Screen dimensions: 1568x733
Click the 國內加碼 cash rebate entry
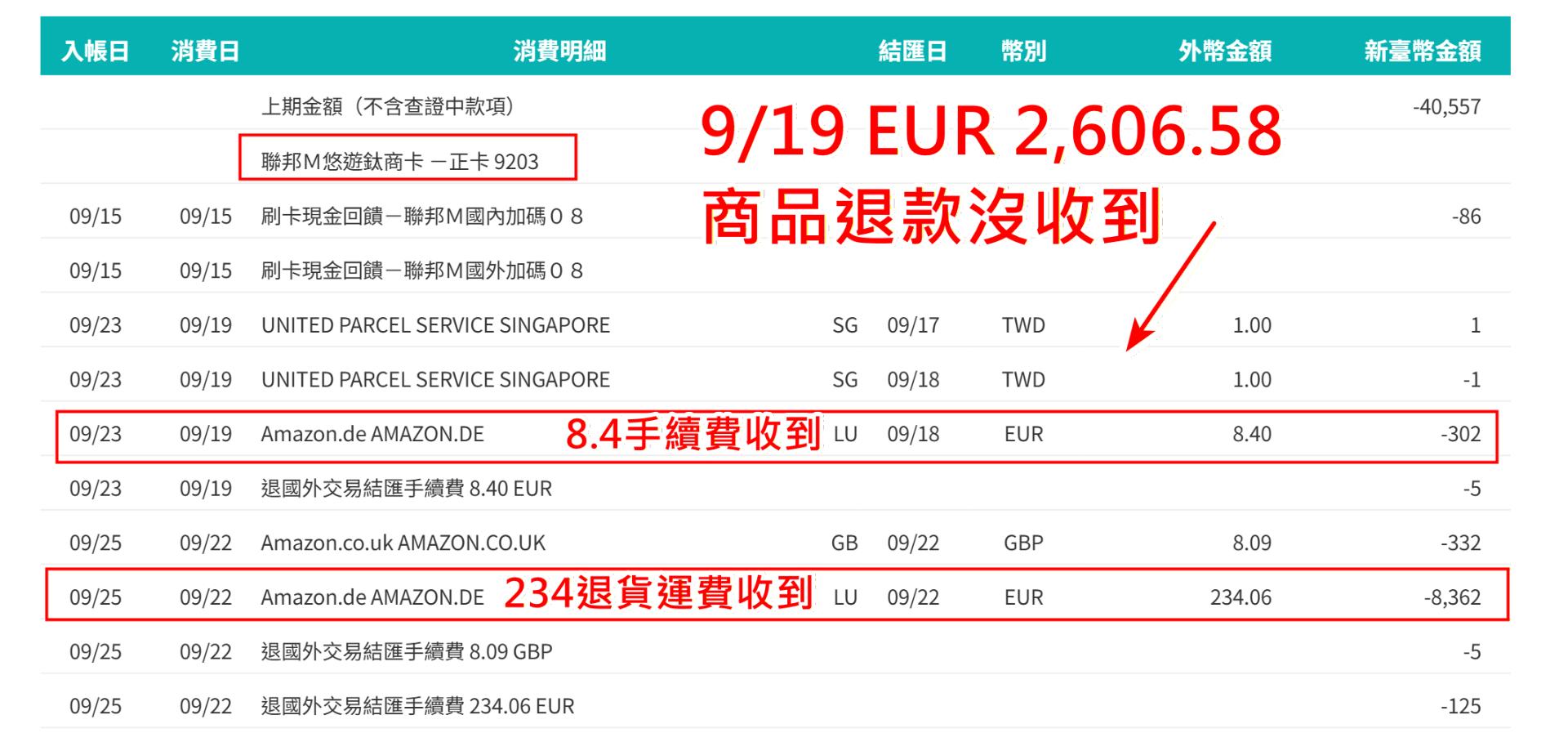[x=421, y=217]
